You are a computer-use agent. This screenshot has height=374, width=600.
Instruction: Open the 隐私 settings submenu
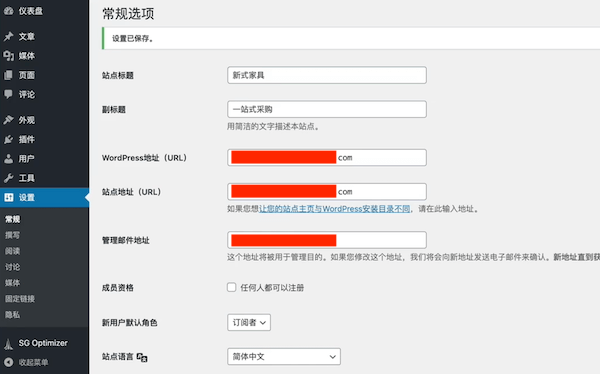point(12,315)
